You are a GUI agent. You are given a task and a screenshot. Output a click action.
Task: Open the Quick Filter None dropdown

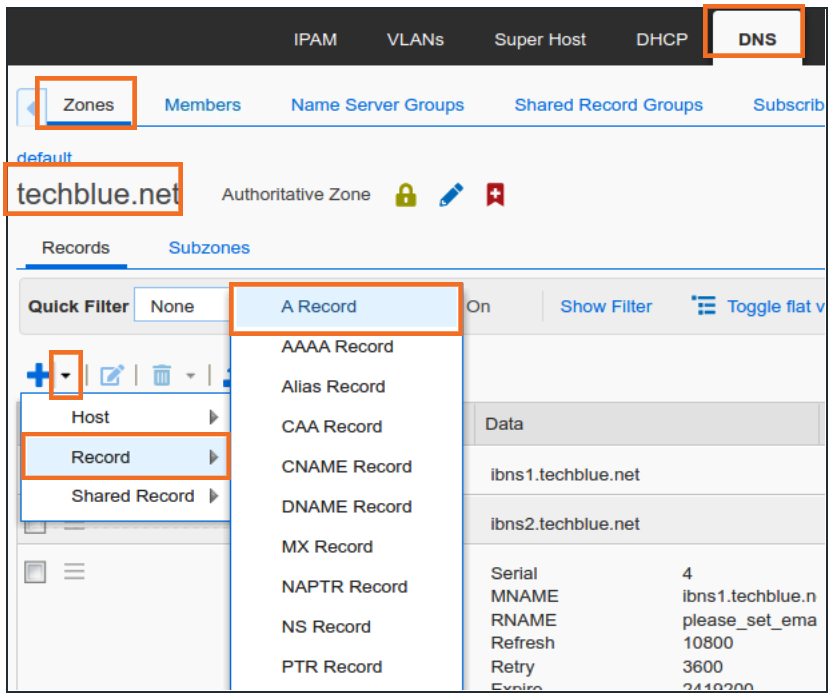[x=180, y=307]
